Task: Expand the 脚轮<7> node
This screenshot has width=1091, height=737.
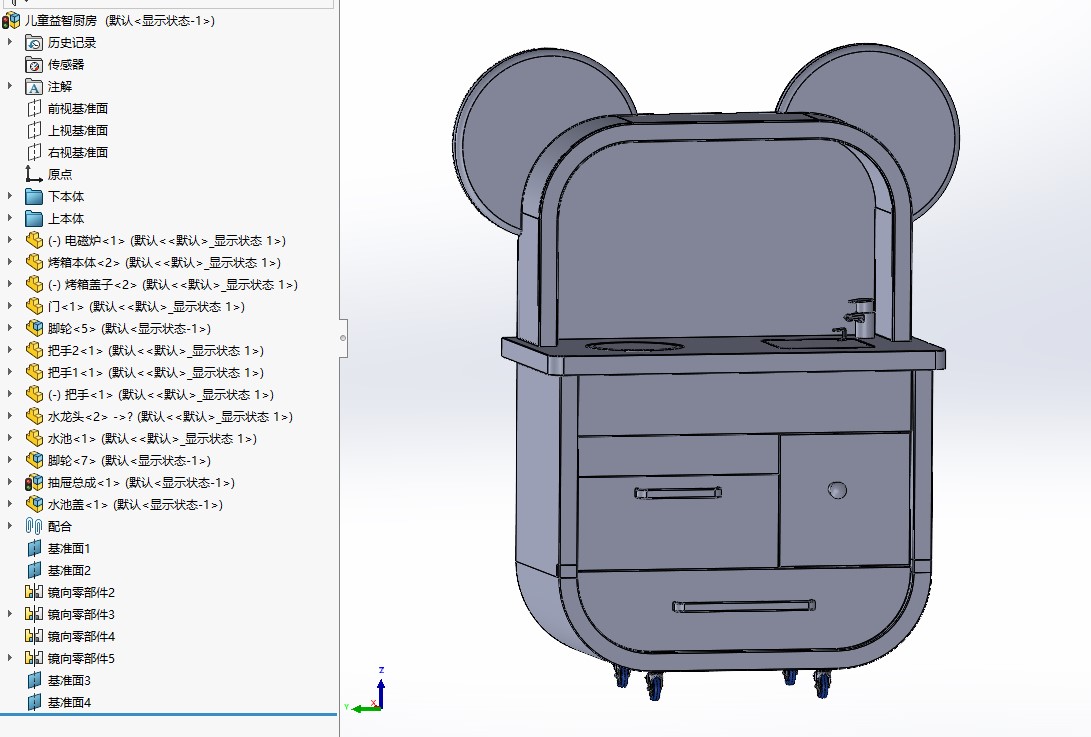Action: (x=10, y=460)
